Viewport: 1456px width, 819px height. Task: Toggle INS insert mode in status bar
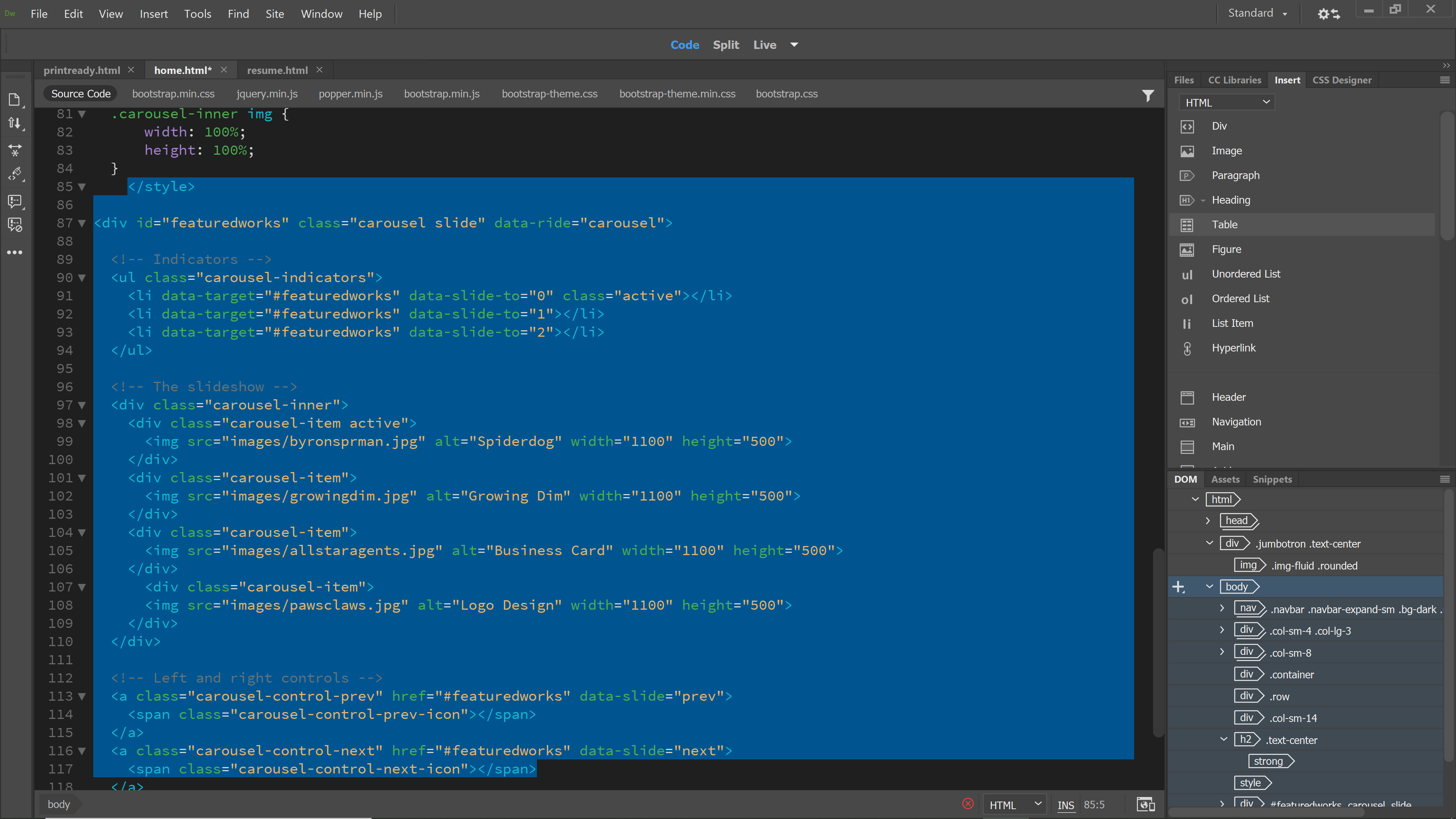[x=1065, y=805]
